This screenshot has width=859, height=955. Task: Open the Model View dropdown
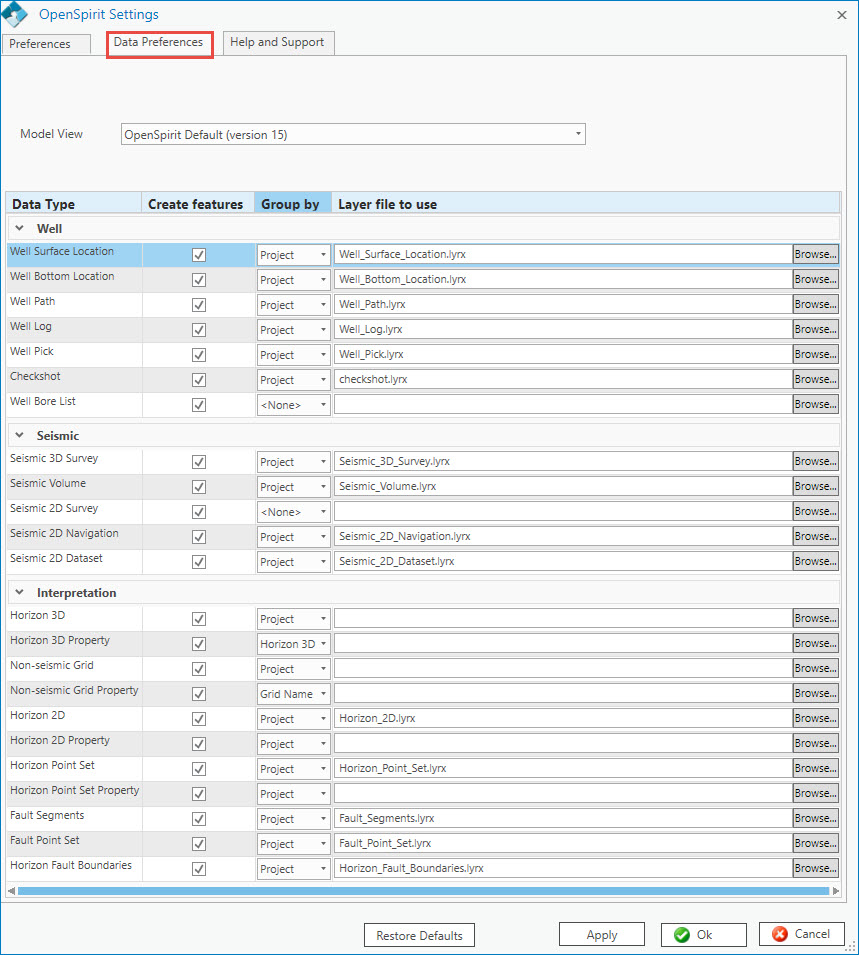(x=353, y=135)
